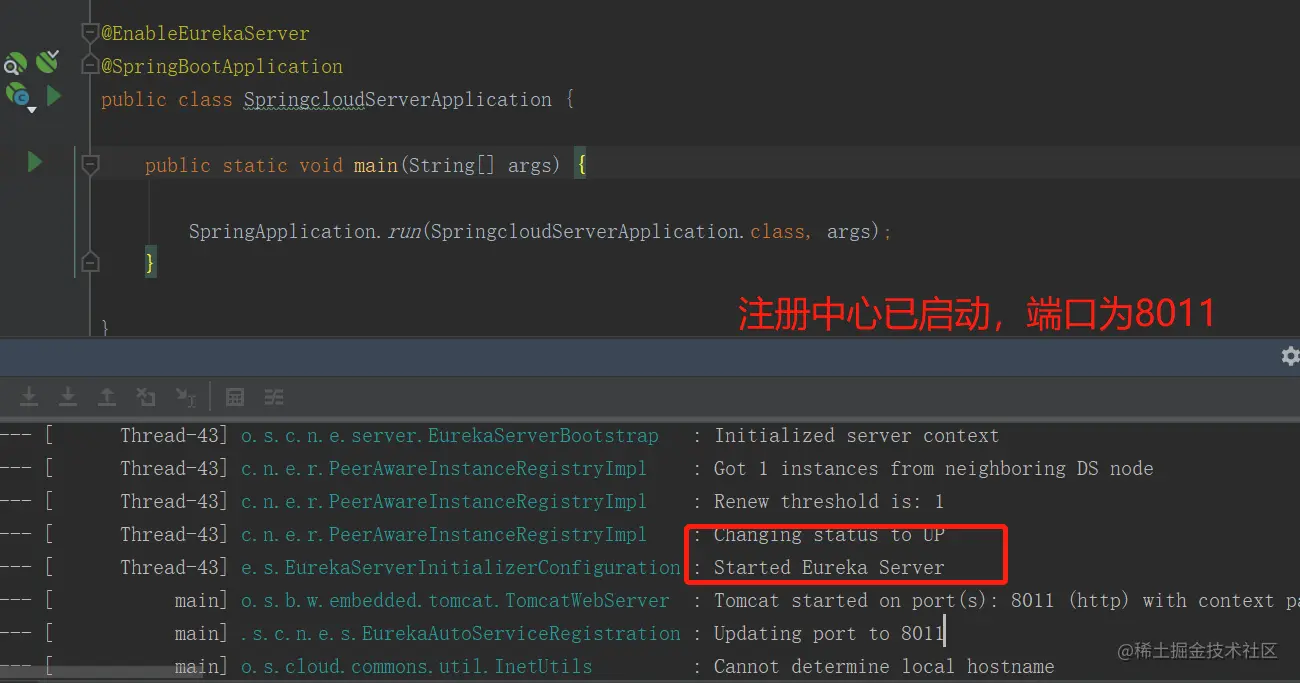Click SpringcloudServerApplication.class argument in run call

pyautogui.click(x=618, y=231)
